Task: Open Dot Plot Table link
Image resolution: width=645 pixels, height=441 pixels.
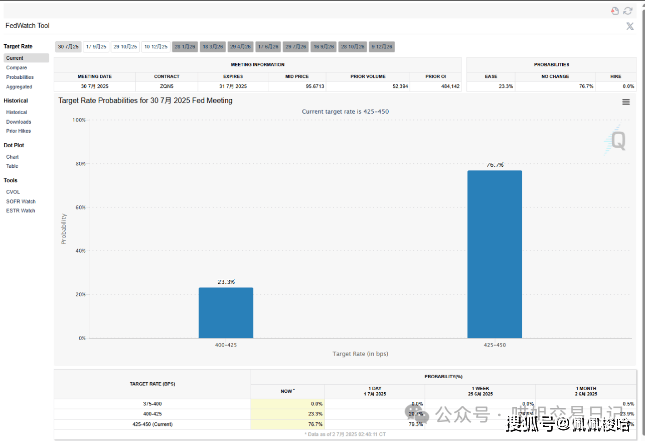Action: tap(12, 166)
